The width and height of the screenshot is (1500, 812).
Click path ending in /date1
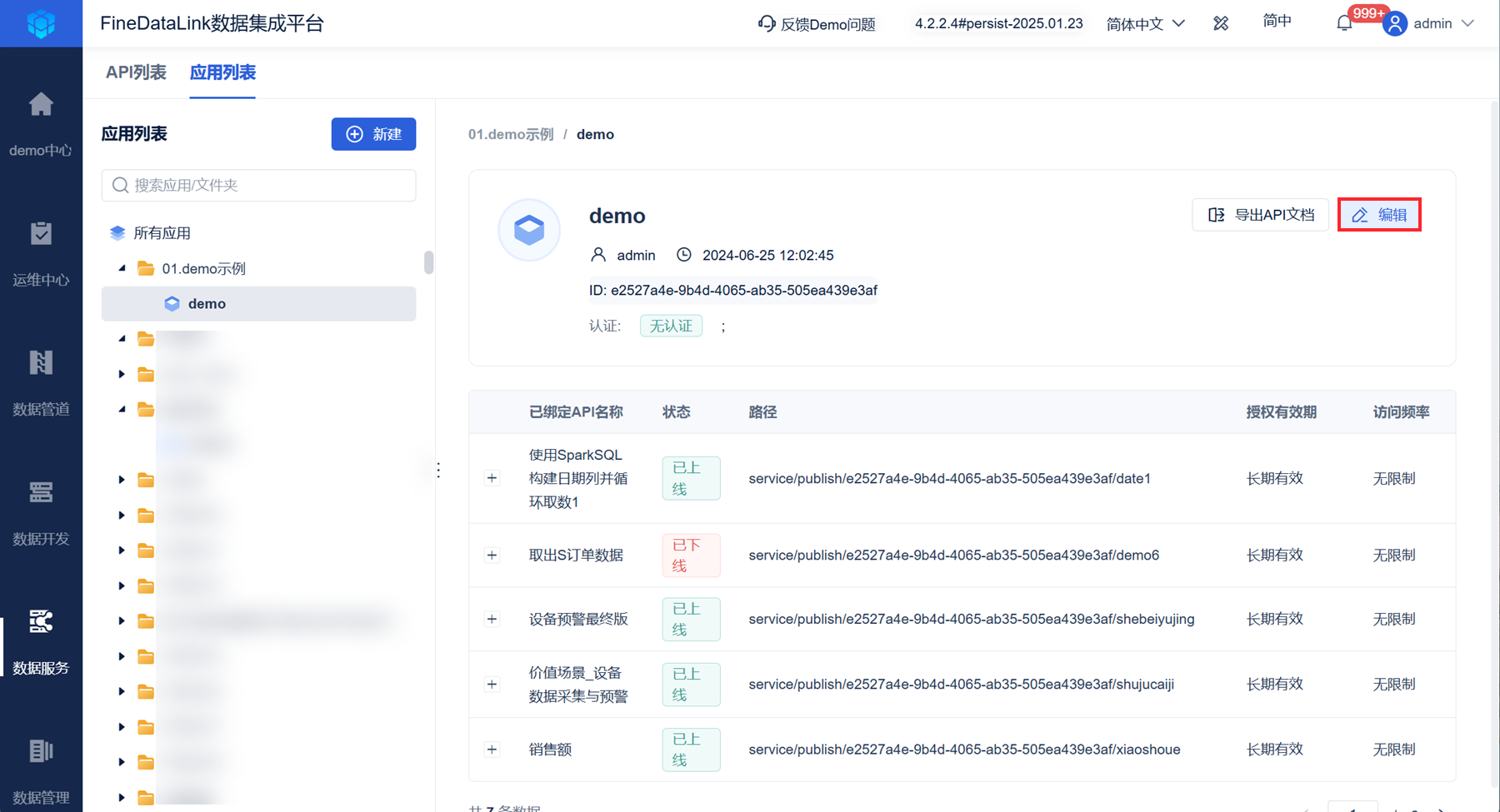pos(949,478)
